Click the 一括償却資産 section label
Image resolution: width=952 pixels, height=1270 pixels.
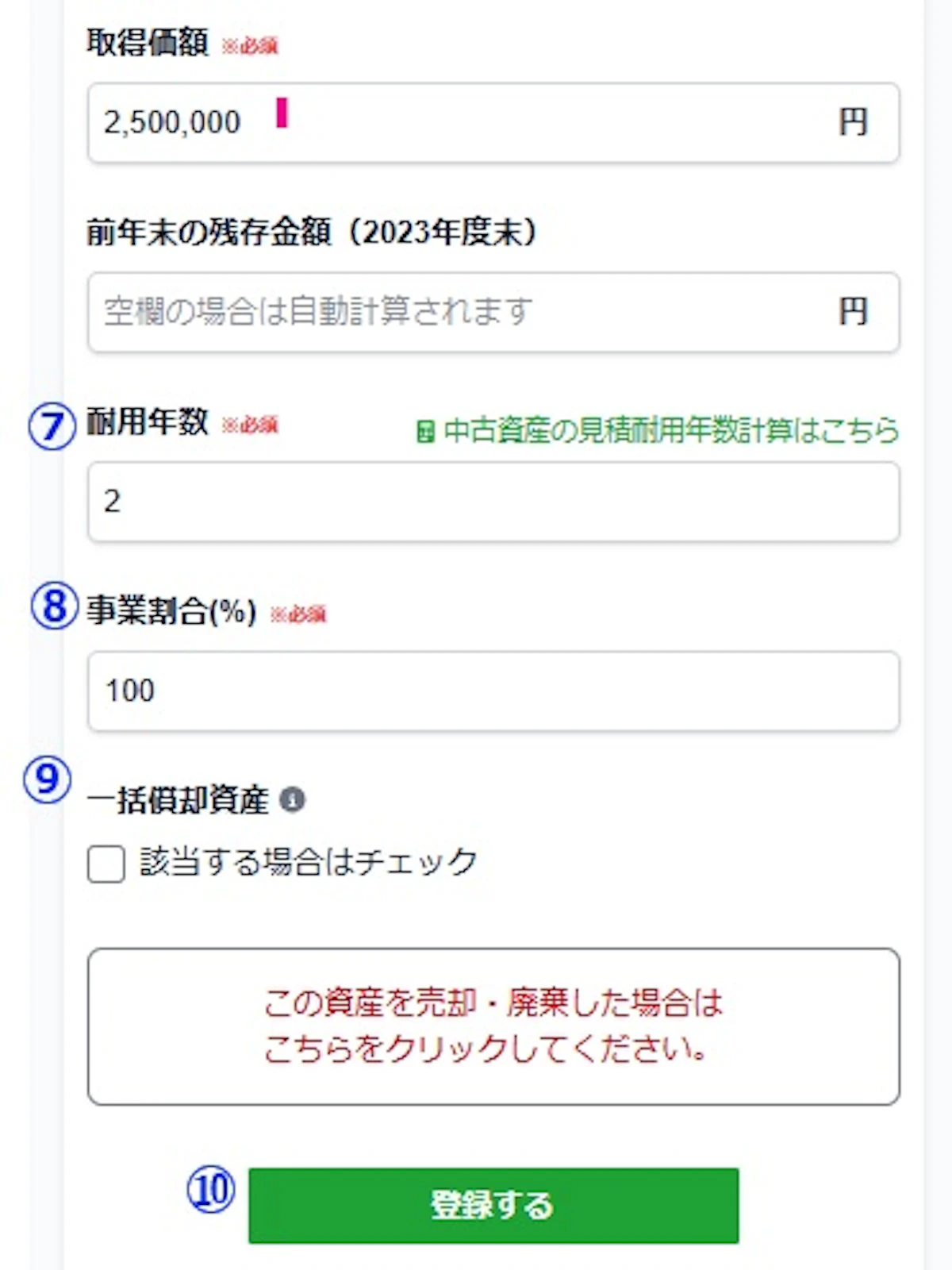pos(178,800)
